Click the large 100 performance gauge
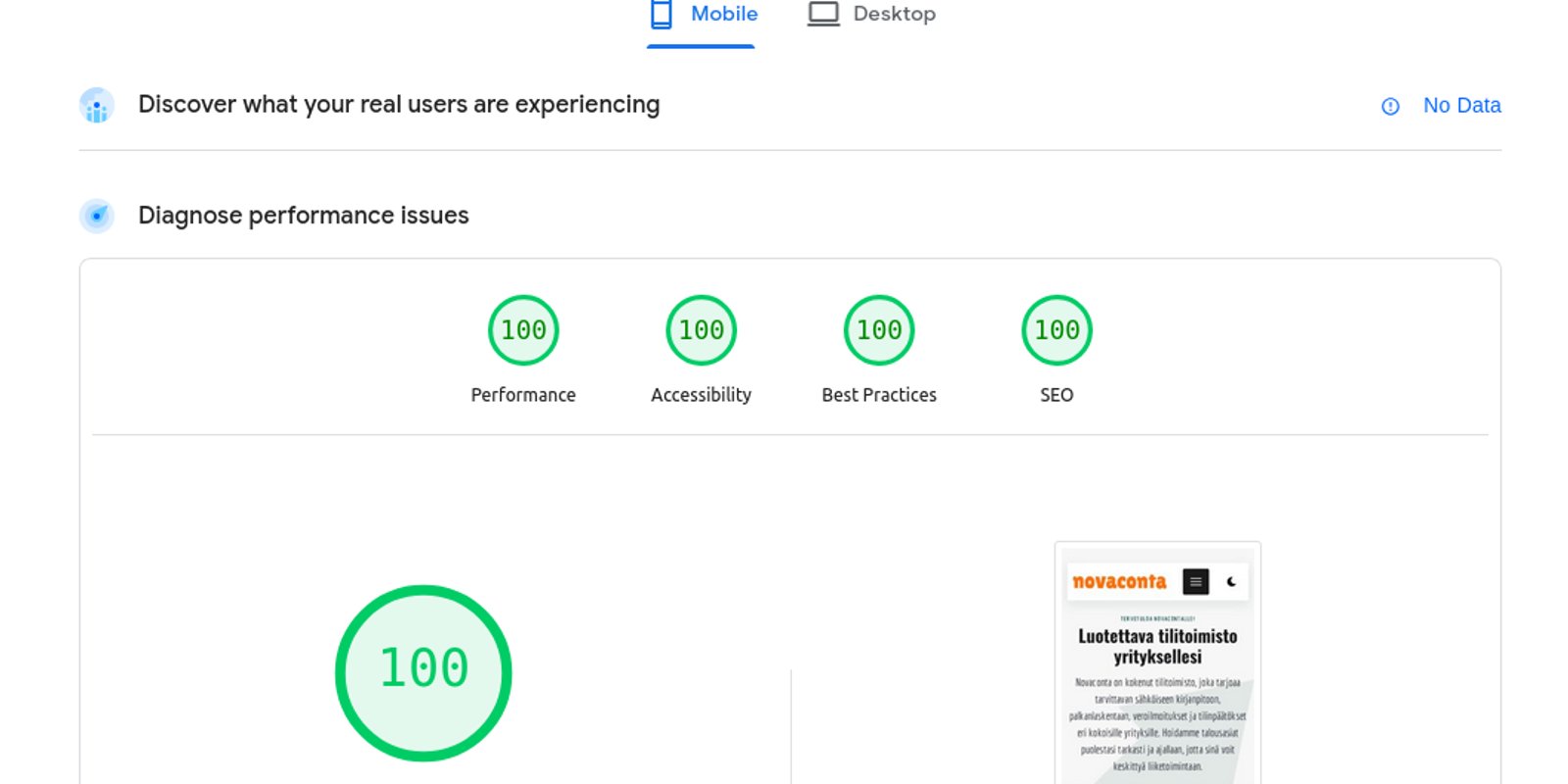The width and height of the screenshot is (1568, 784). click(423, 672)
